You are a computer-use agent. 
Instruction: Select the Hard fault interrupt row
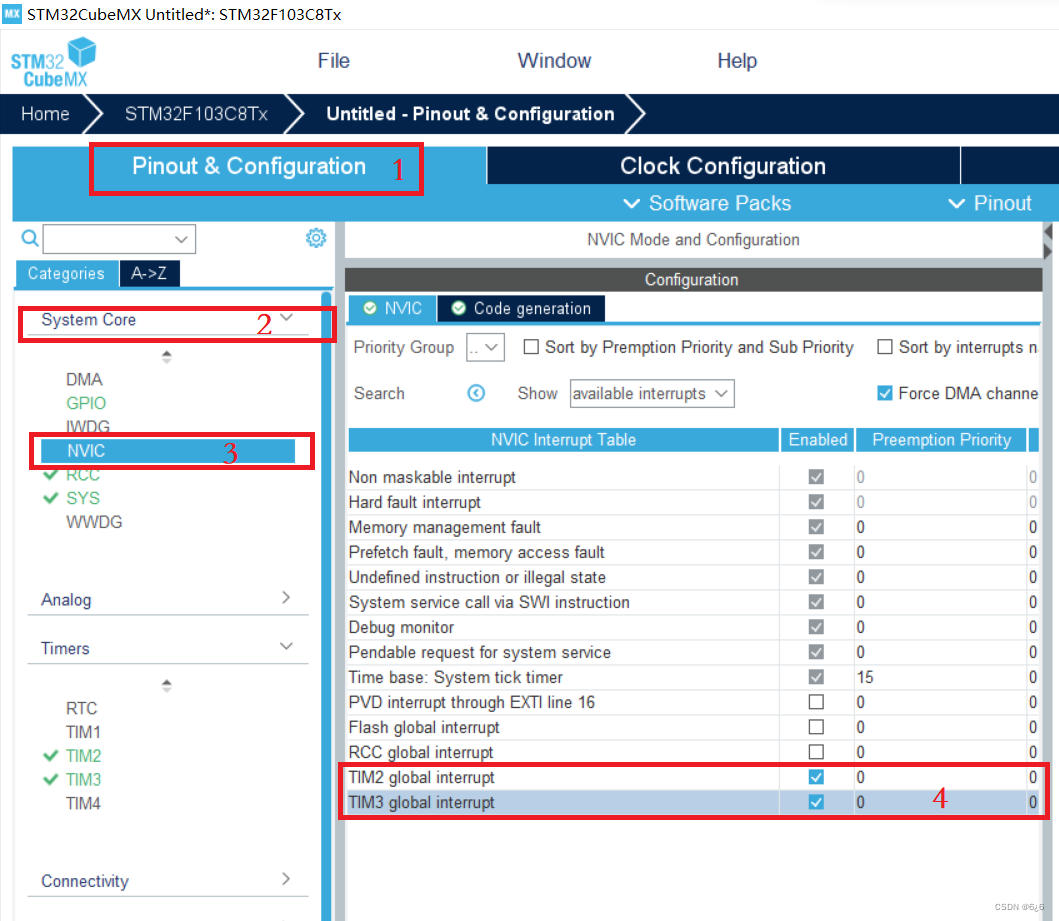(693, 502)
